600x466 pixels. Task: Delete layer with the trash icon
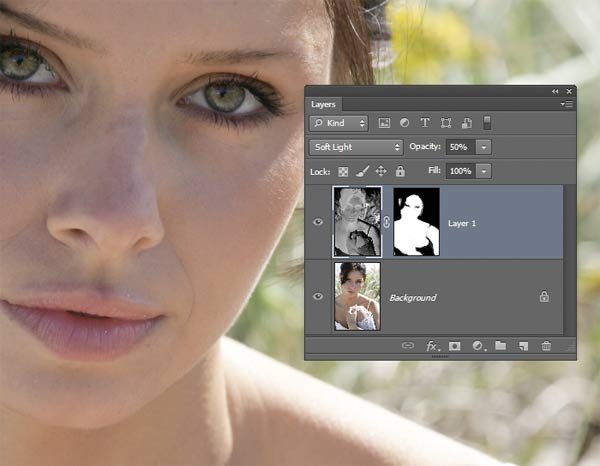click(546, 346)
